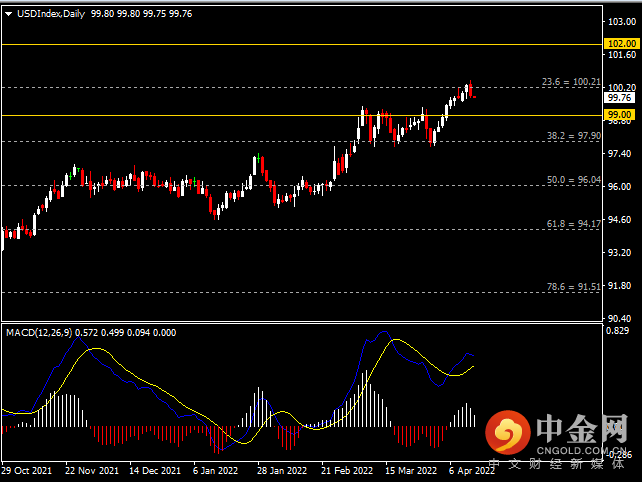Select the 102.00 yellow price label
Screen dimensions: 642x482
coord(622,43)
